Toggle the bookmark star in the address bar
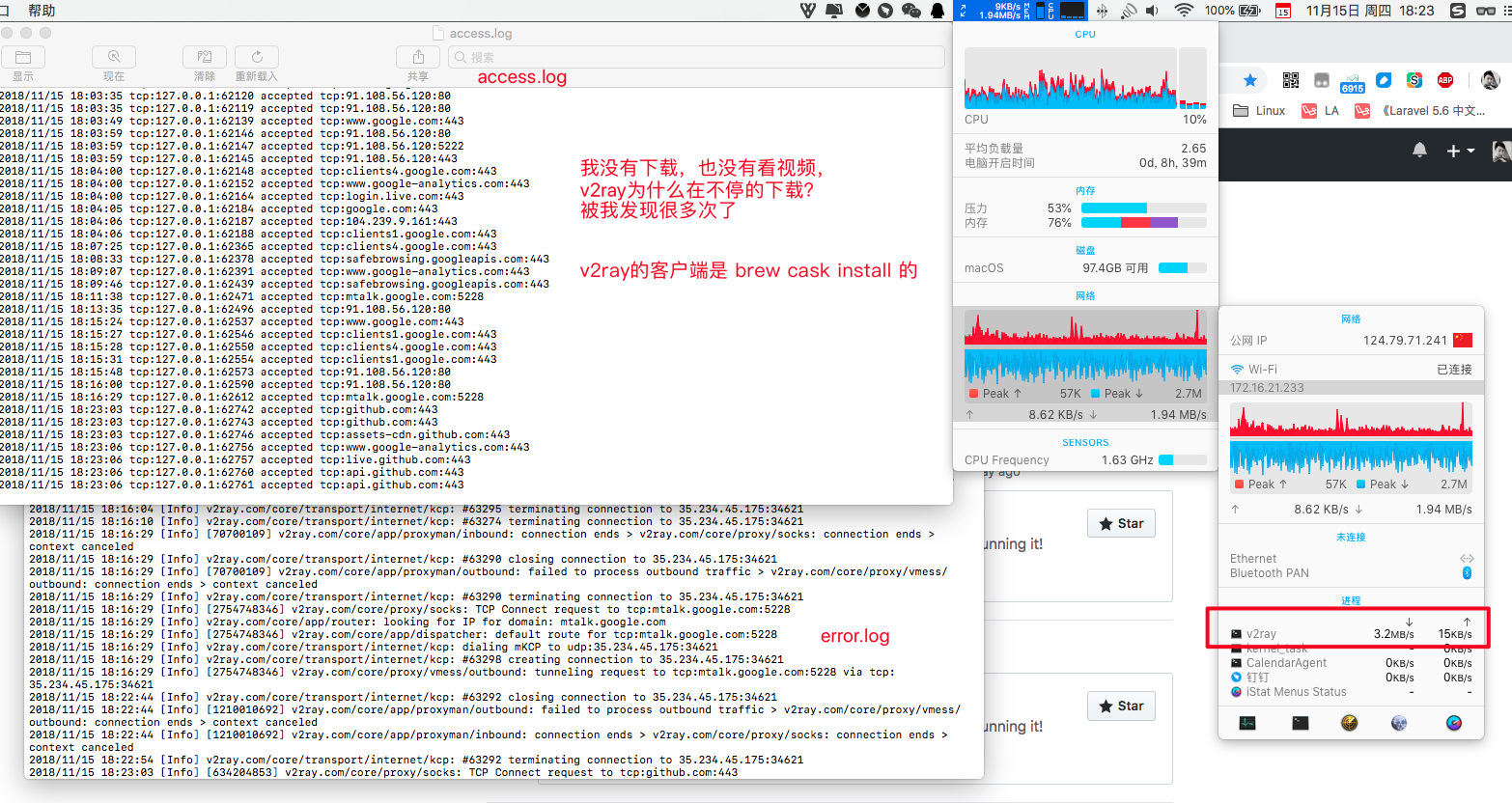1512x803 pixels. pyautogui.click(x=1250, y=81)
